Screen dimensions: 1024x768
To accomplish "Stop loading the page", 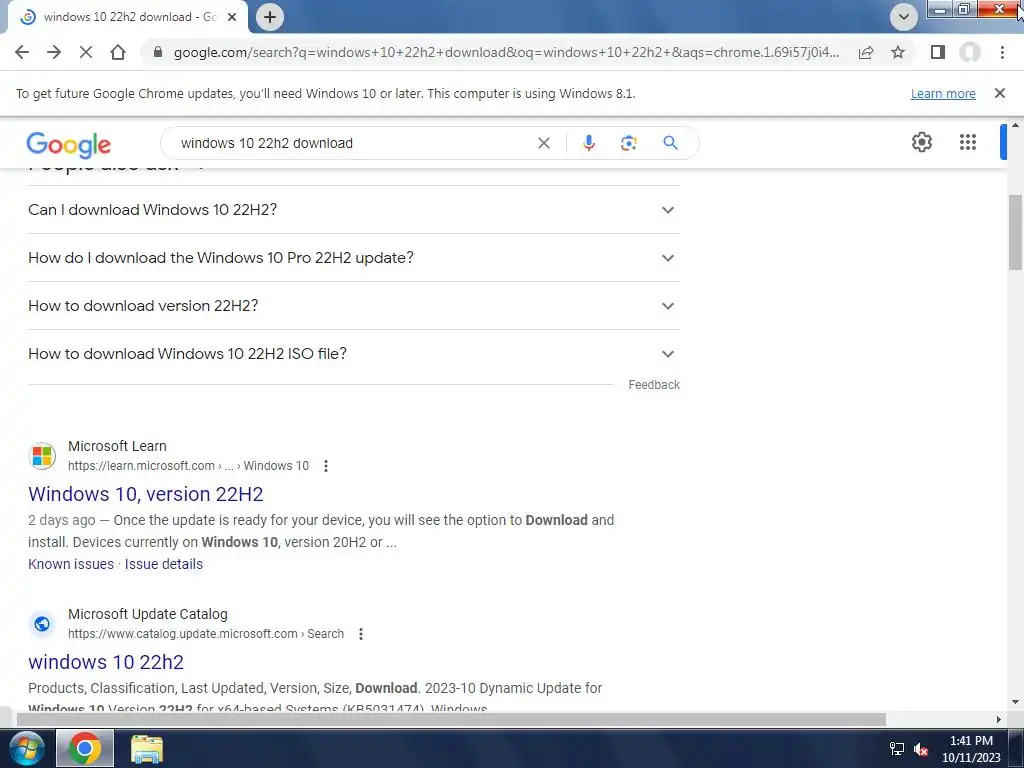I will (86, 52).
